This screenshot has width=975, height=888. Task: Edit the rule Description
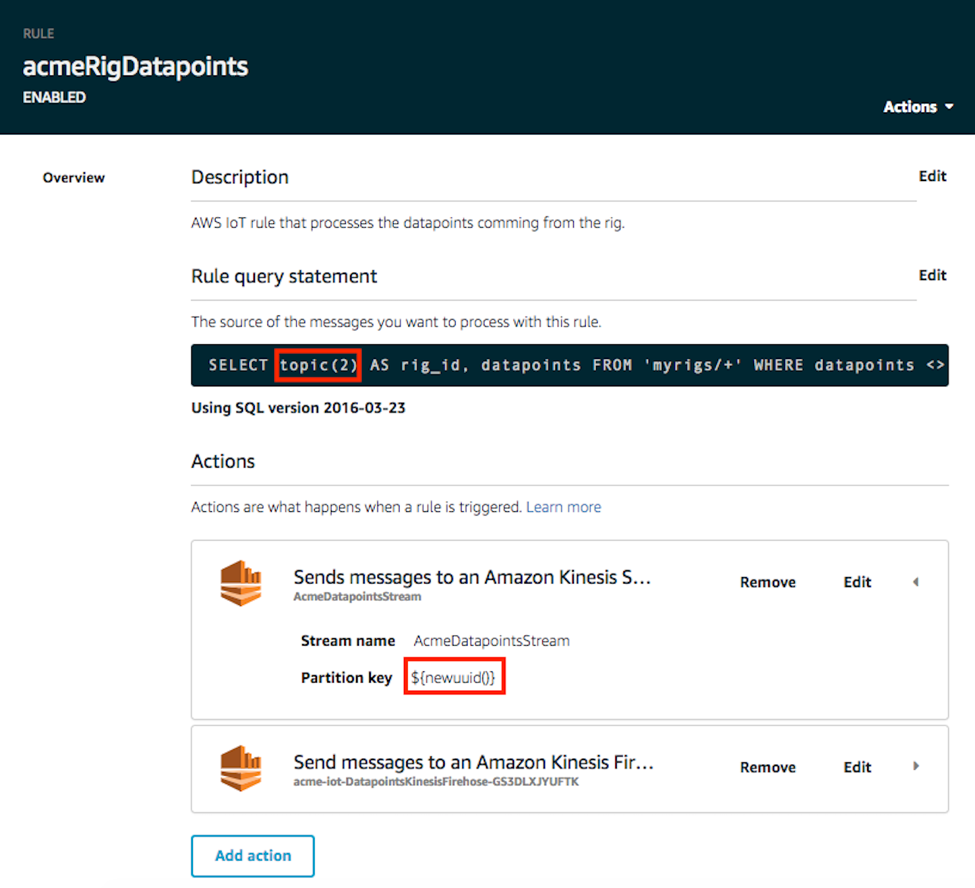click(932, 177)
